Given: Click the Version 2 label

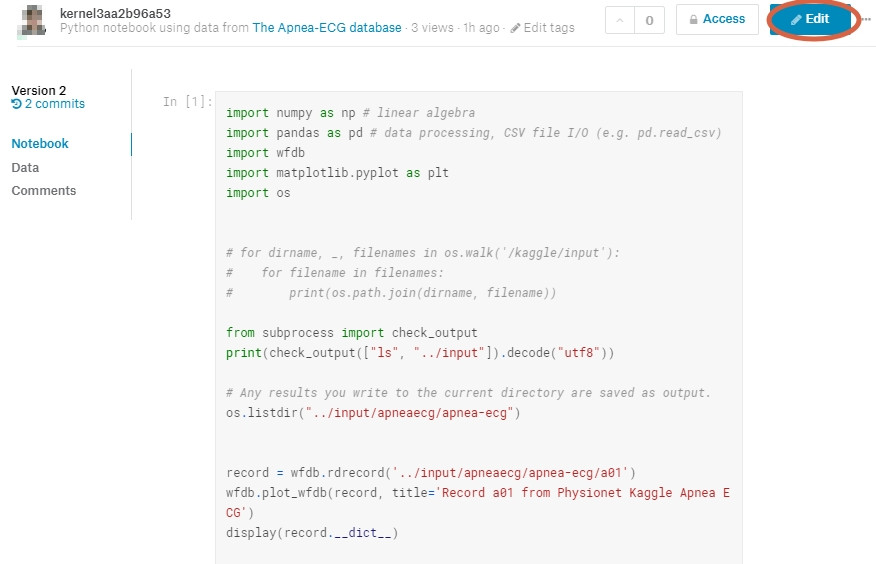Looking at the screenshot, I should click(39, 90).
